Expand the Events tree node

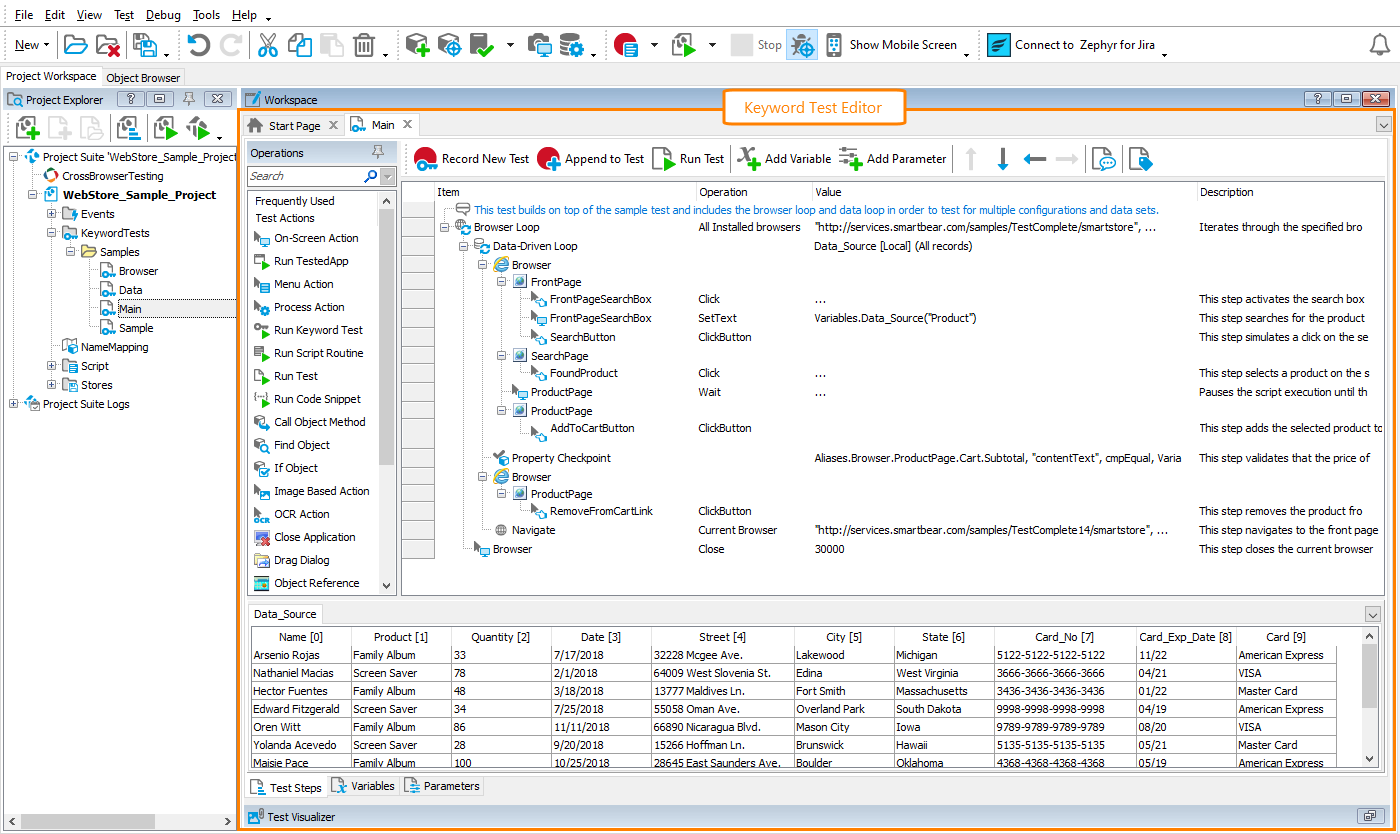(51, 214)
